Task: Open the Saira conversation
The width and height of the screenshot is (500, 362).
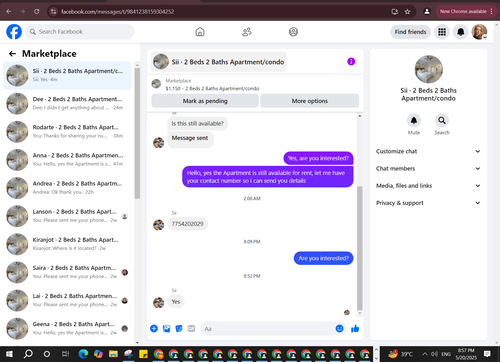Action: (67, 272)
